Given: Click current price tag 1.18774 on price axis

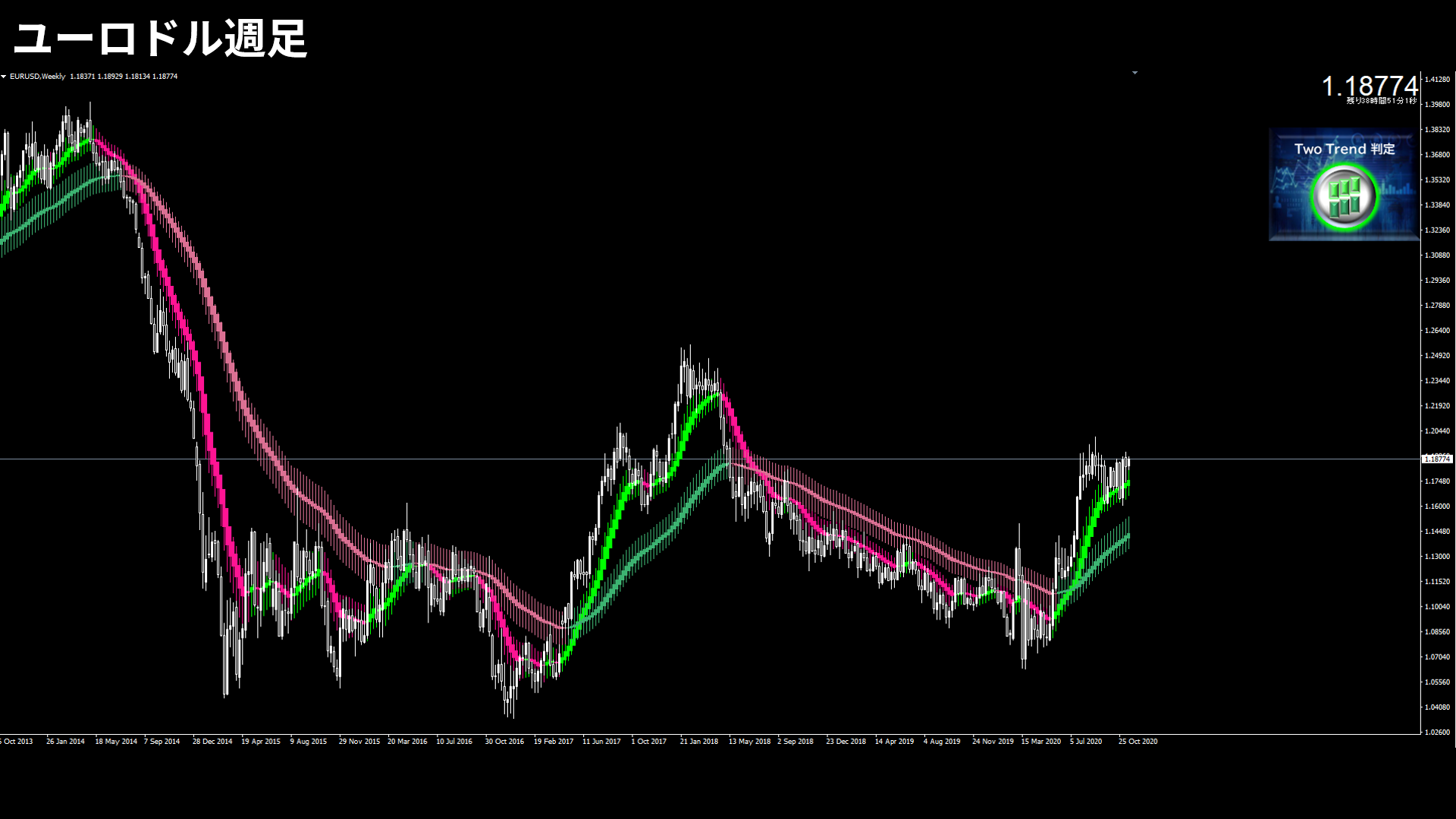Looking at the screenshot, I should [x=1436, y=460].
